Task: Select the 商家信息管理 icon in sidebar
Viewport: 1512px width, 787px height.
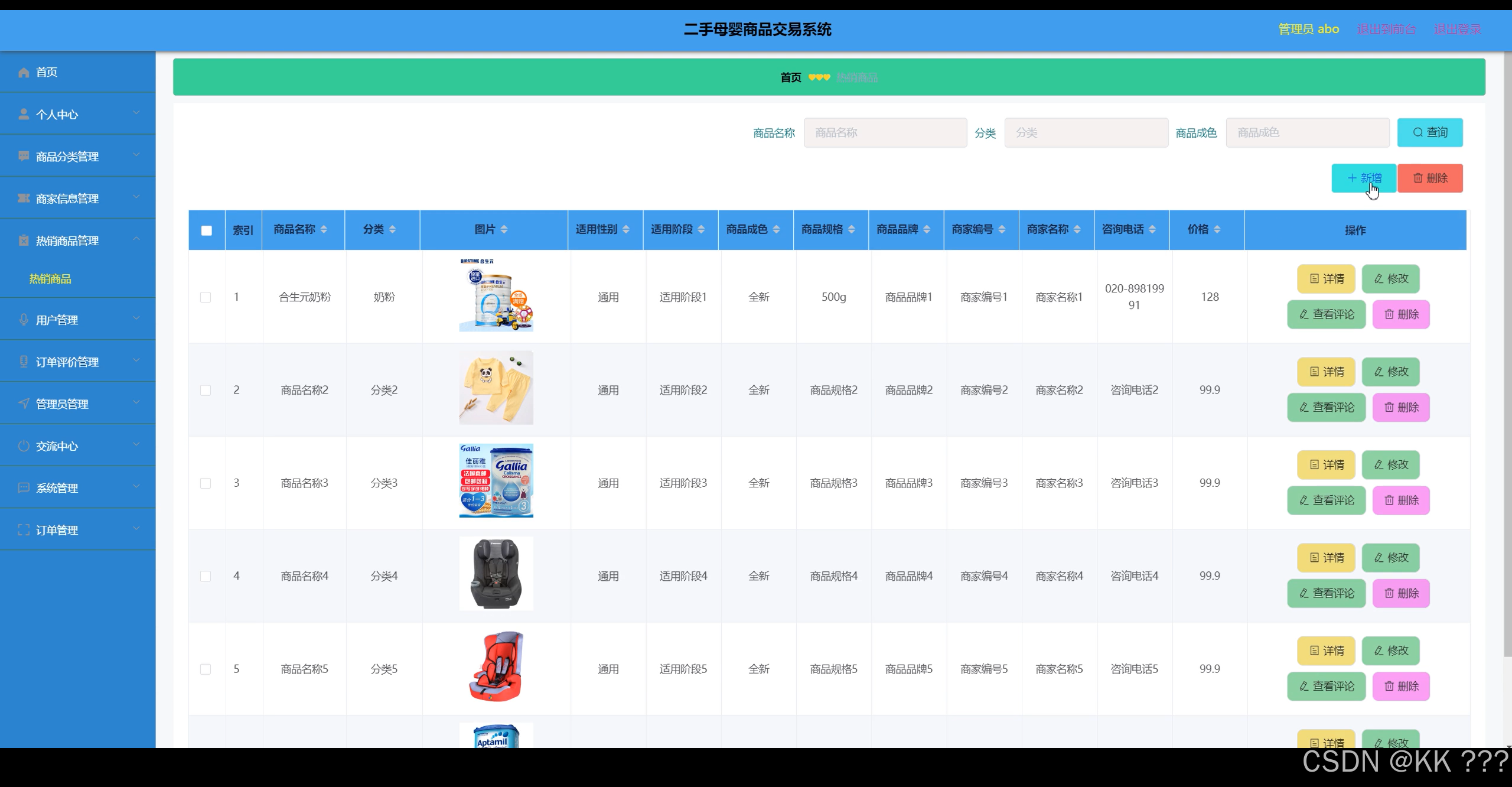Action: pos(24,197)
